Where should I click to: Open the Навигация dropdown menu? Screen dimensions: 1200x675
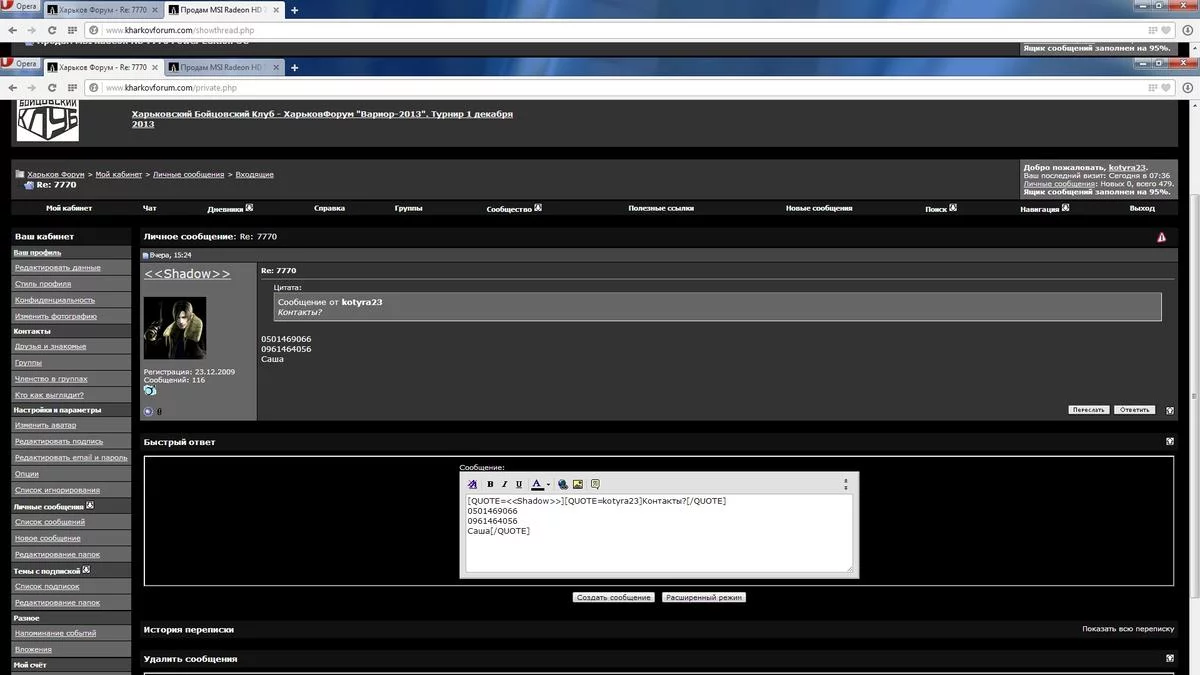tap(1044, 208)
